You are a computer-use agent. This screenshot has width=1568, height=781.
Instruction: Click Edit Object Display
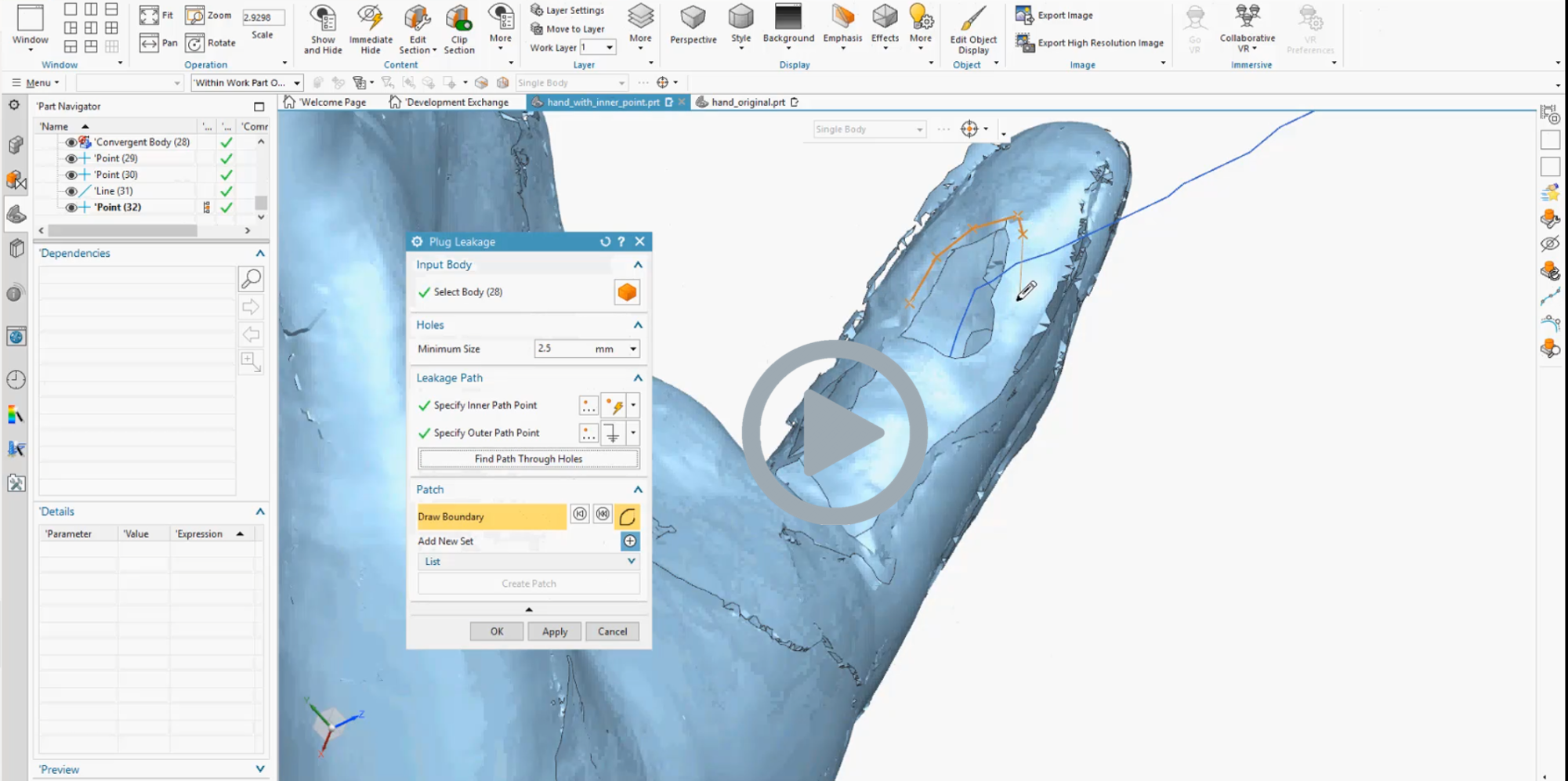coord(972,27)
